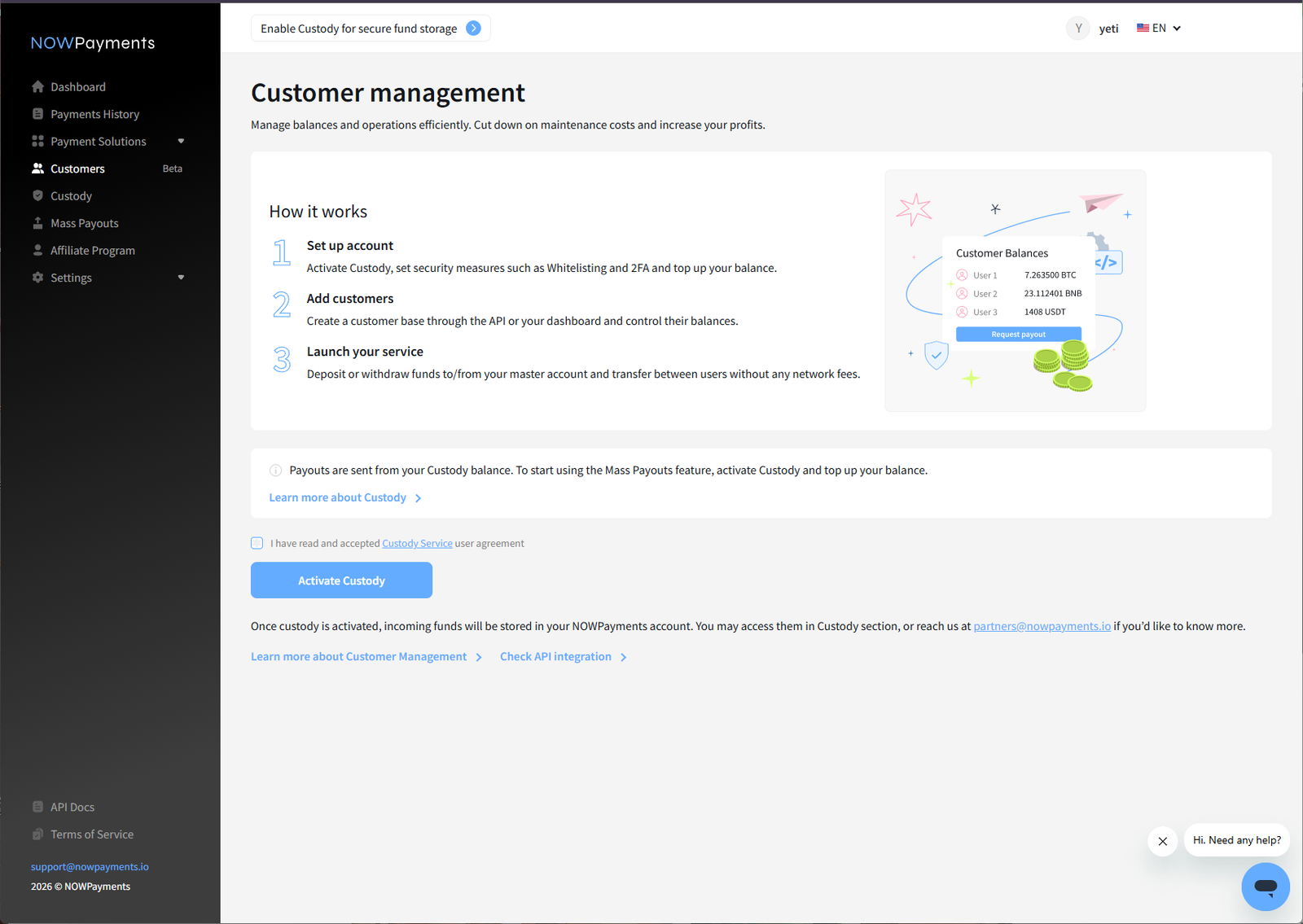Open the Dashboard from the sidebar
This screenshot has height=924, width=1303.
(78, 86)
